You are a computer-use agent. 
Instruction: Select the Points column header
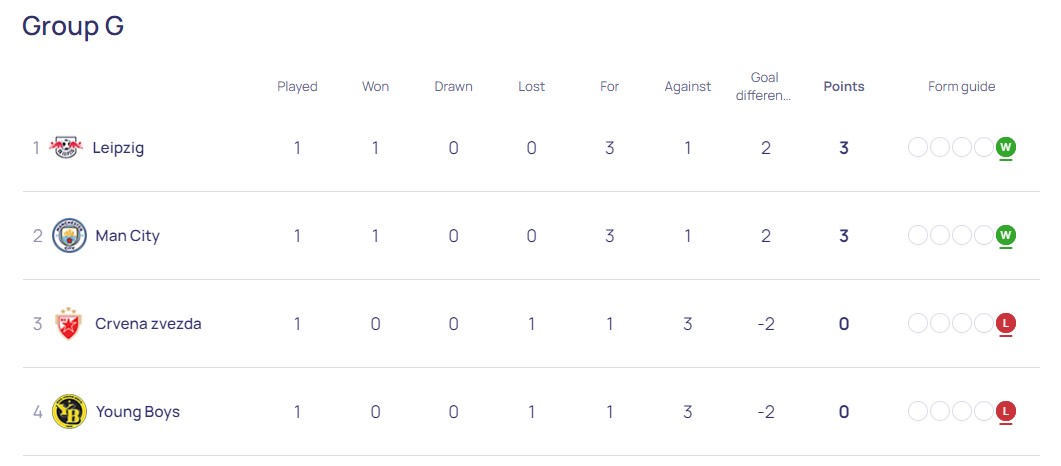click(844, 87)
